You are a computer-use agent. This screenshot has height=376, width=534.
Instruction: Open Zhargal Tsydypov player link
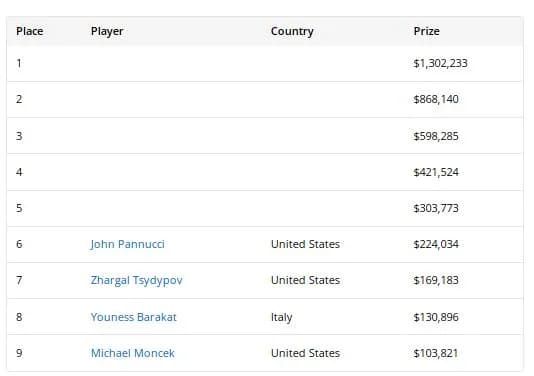coord(136,280)
